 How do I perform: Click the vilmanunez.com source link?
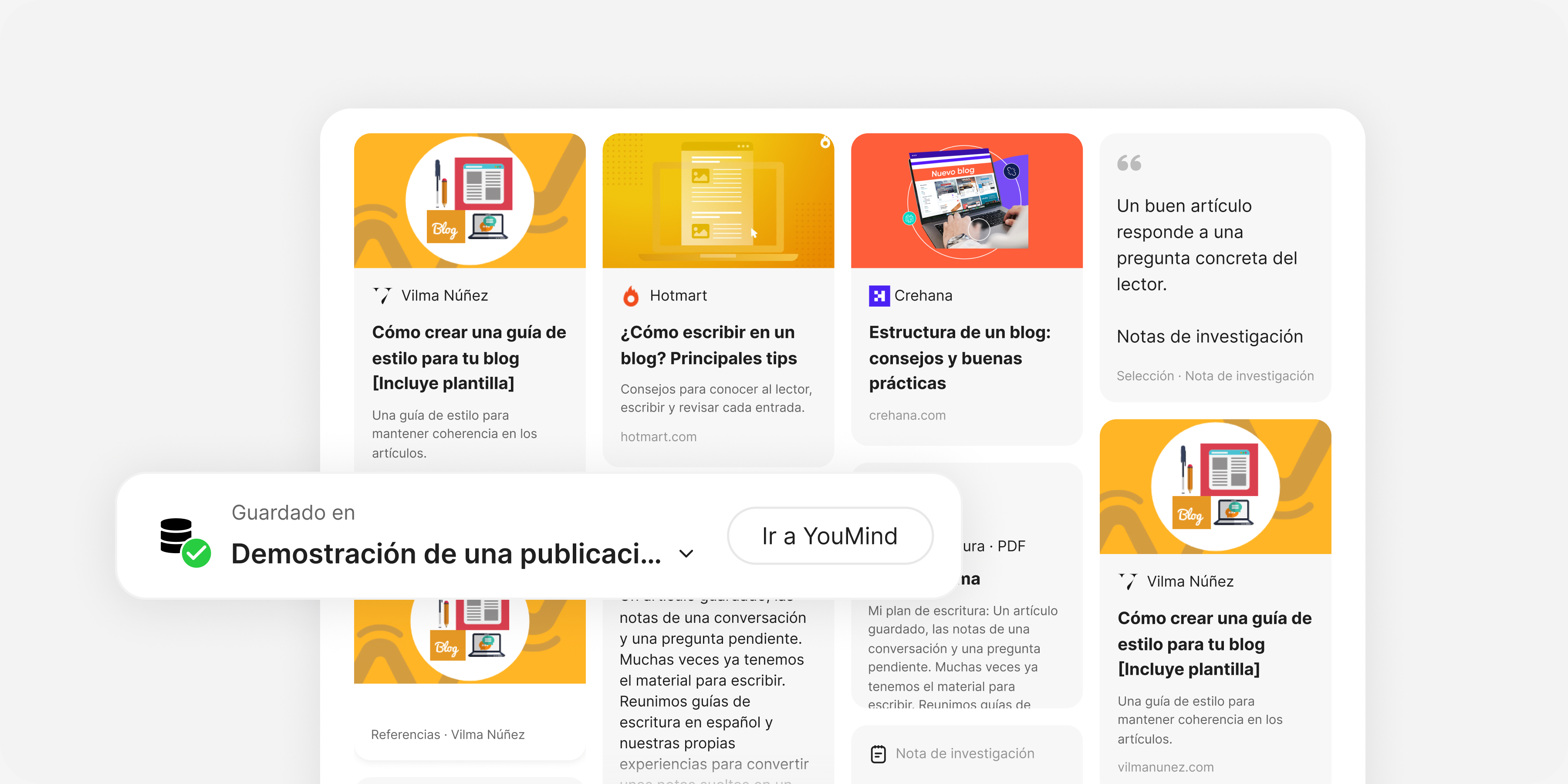[x=1165, y=767]
